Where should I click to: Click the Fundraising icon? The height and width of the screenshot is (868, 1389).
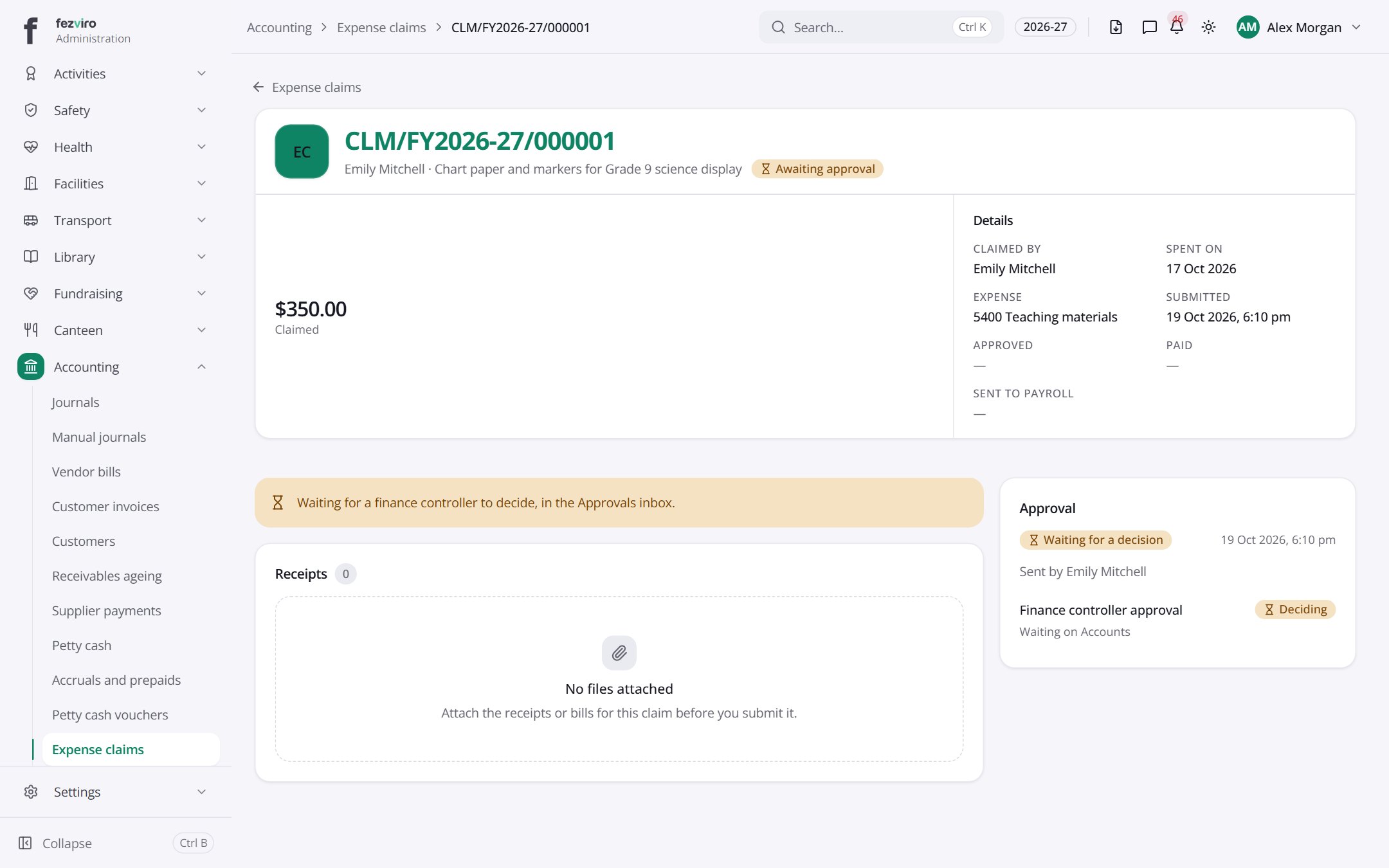[x=31, y=293]
